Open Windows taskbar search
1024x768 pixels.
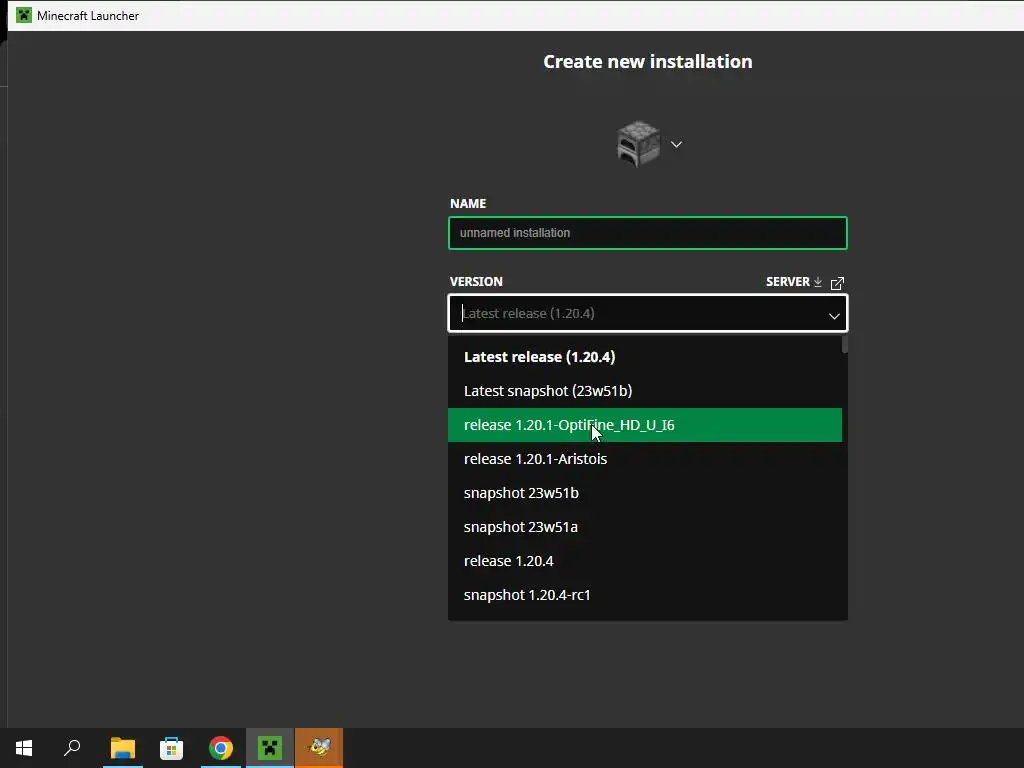(x=72, y=748)
